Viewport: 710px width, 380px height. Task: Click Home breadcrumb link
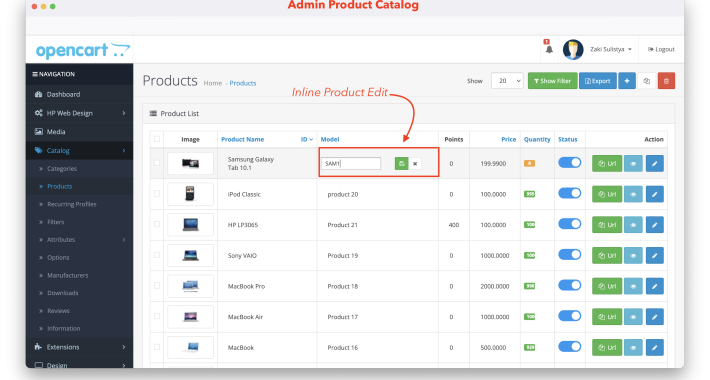(212, 83)
